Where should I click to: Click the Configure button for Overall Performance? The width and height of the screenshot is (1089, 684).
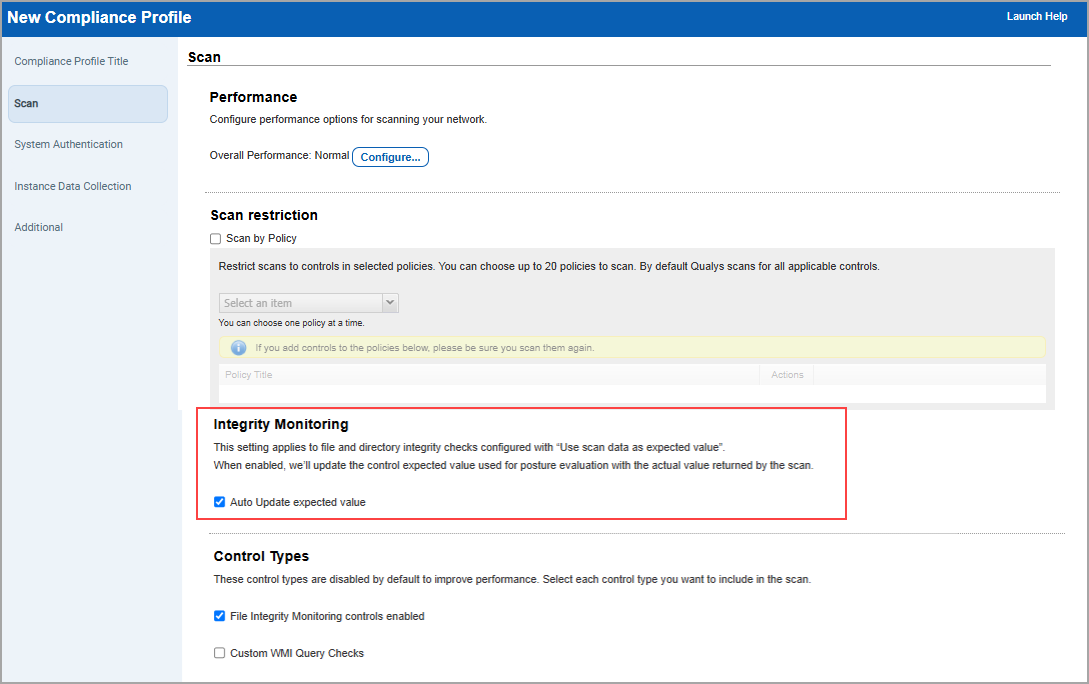(x=390, y=157)
